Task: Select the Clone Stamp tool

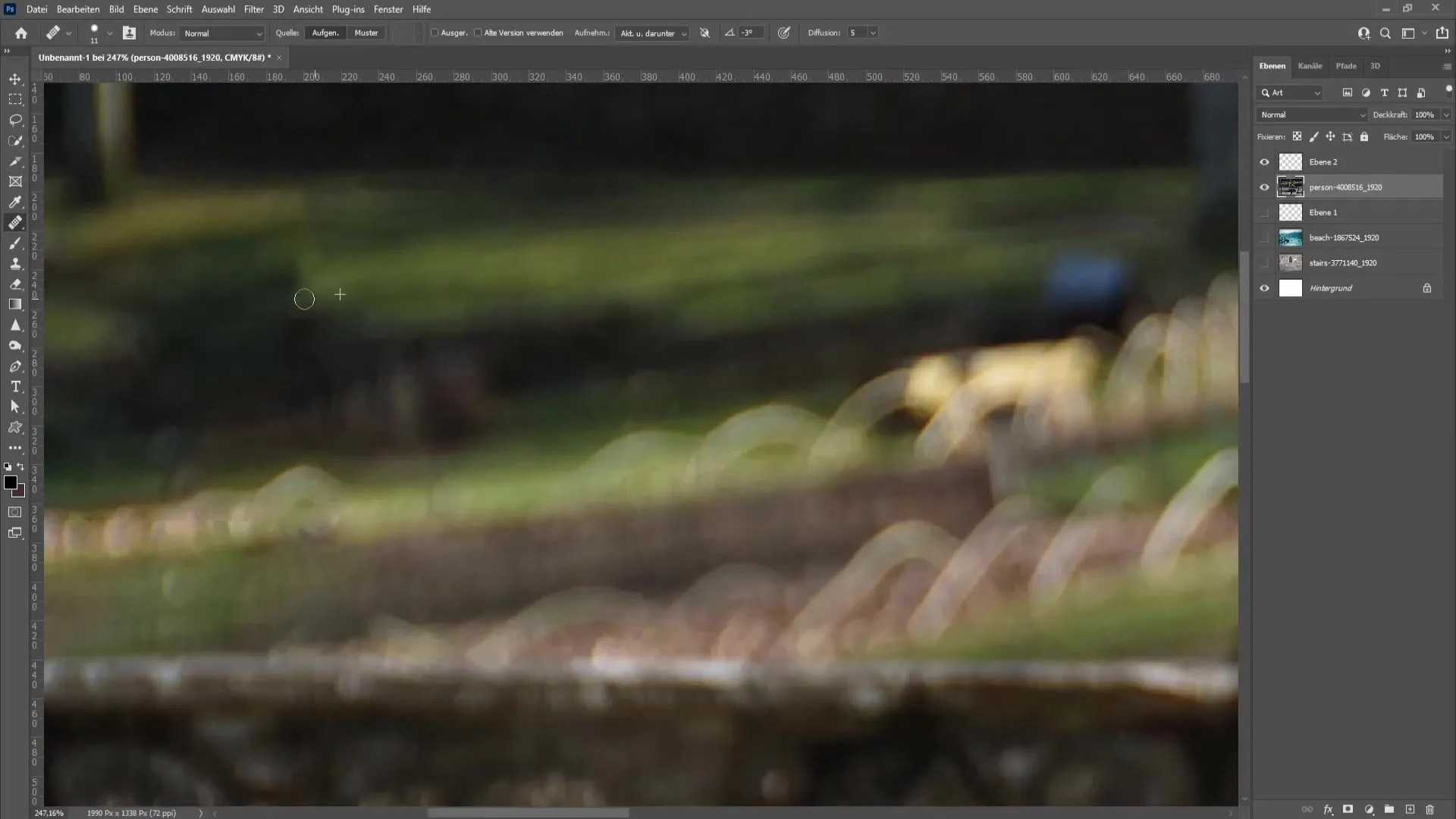Action: [x=15, y=262]
